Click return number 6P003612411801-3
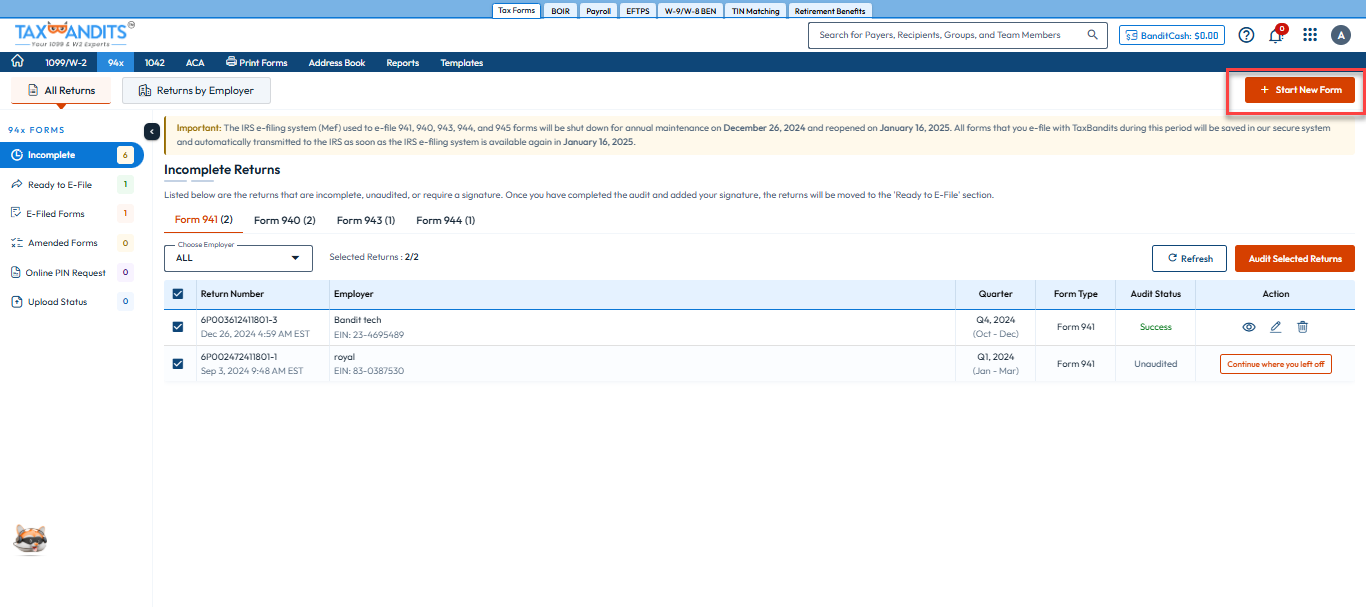This screenshot has width=1366, height=607. click(x=239, y=320)
